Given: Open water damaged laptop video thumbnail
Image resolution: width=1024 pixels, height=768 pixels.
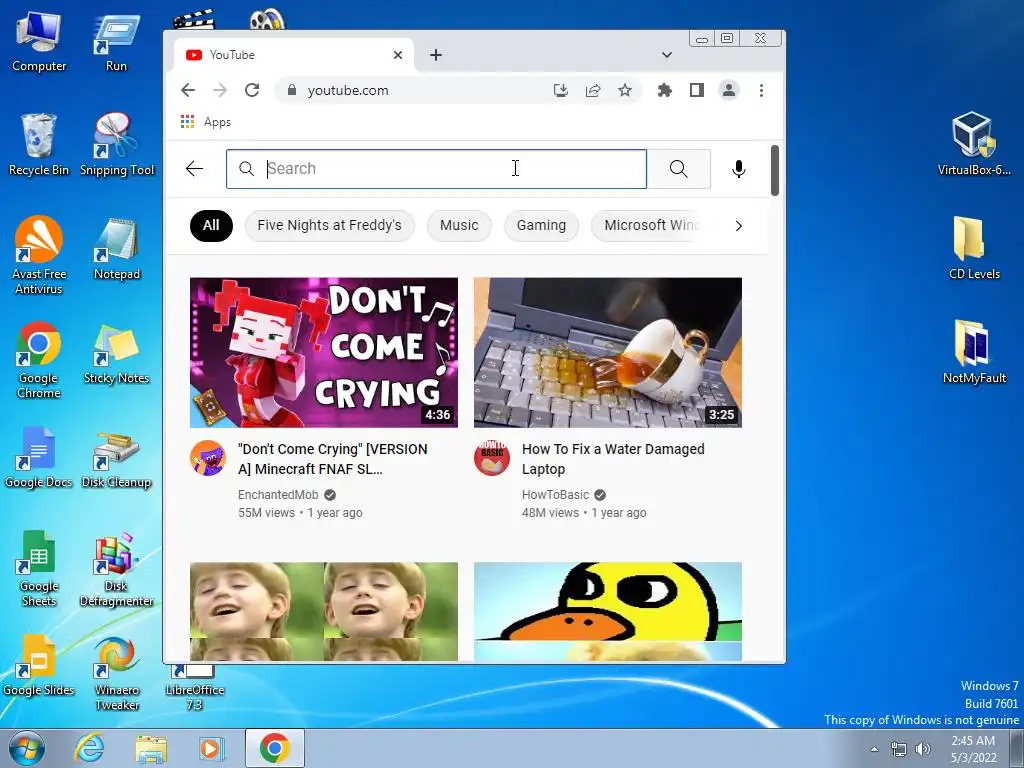Looking at the screenshot, I should 608,353.
